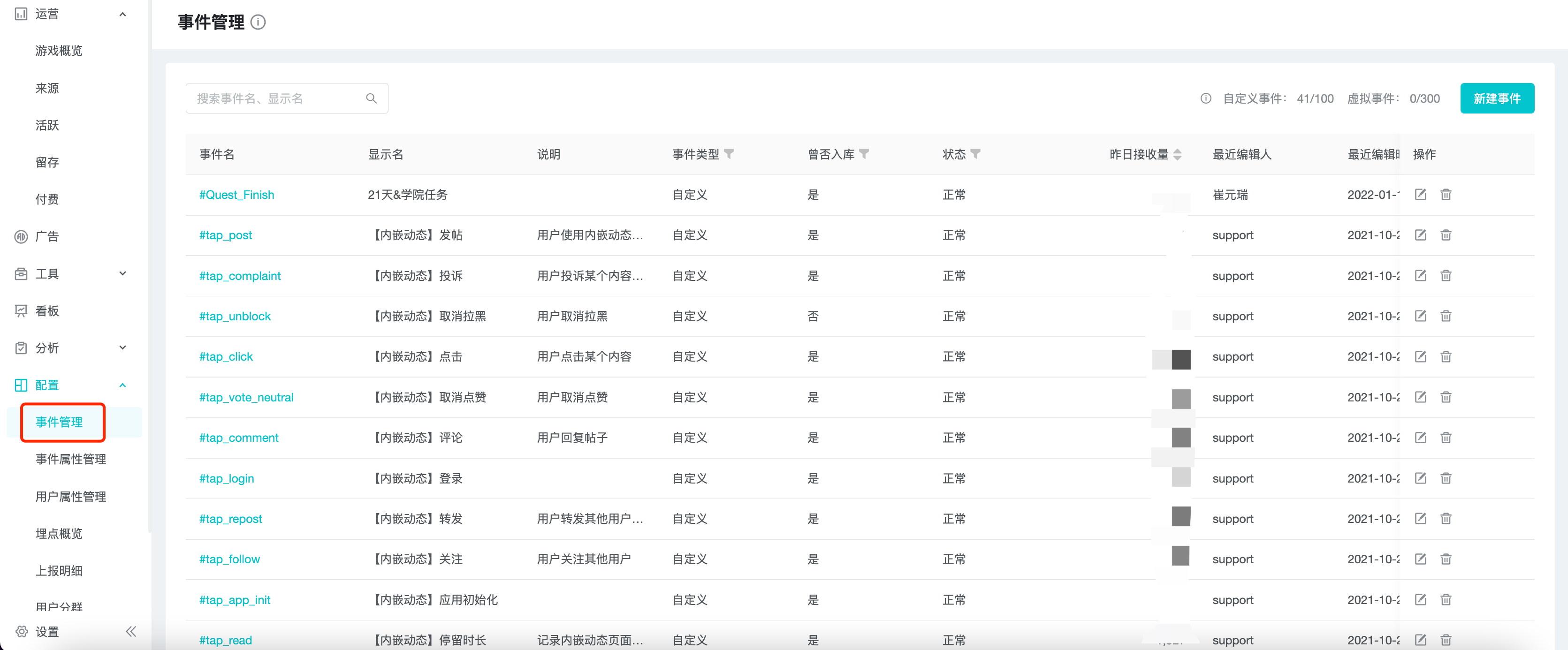
Task: Click the search magnifier icon
Action: coord(371,98)
